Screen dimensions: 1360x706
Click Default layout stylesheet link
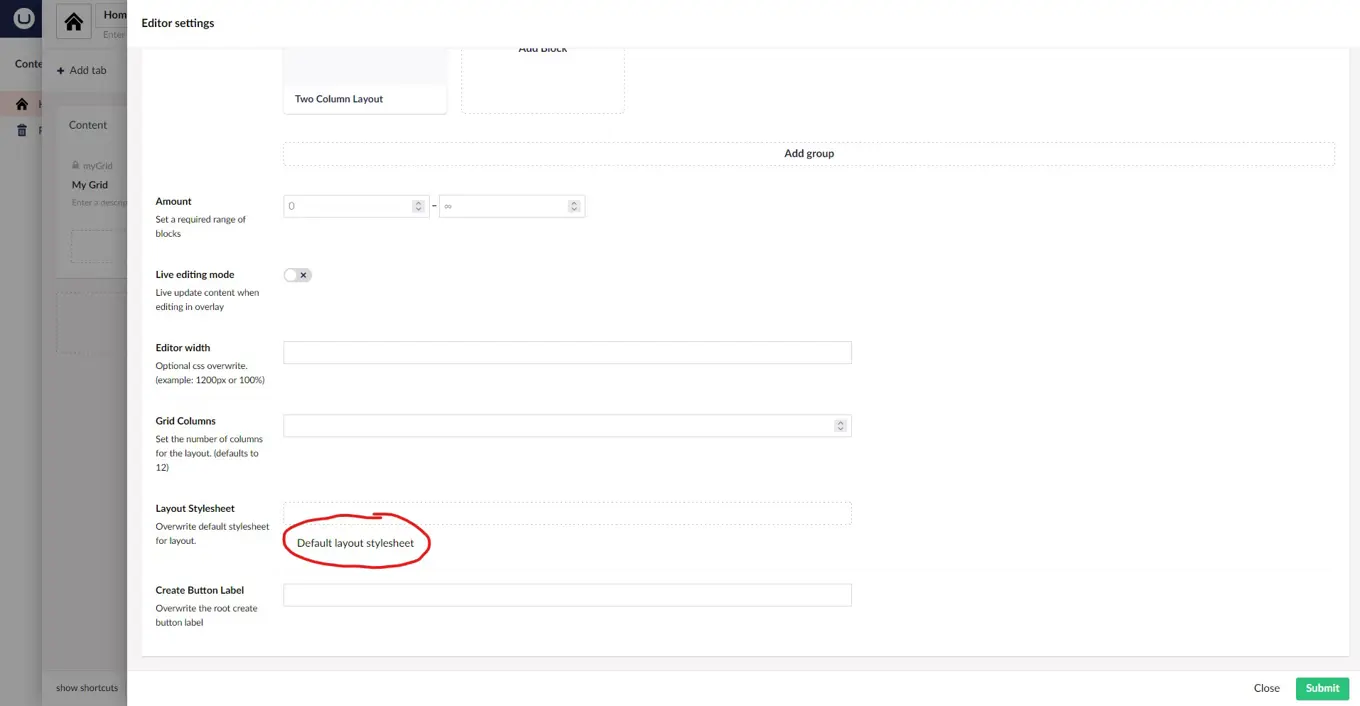tap(355, 543)
